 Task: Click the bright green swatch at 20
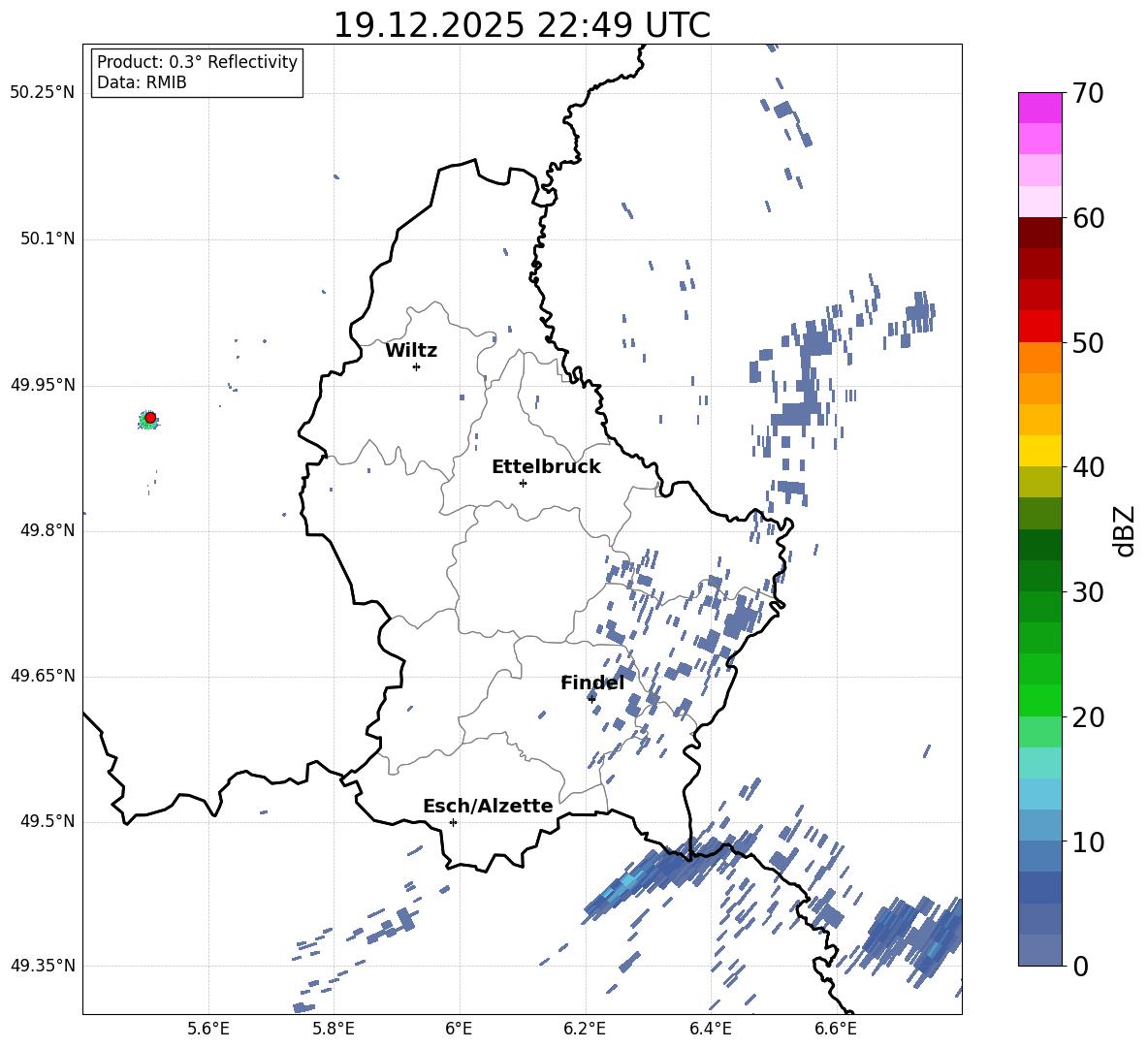click(x=1039, y=700)
